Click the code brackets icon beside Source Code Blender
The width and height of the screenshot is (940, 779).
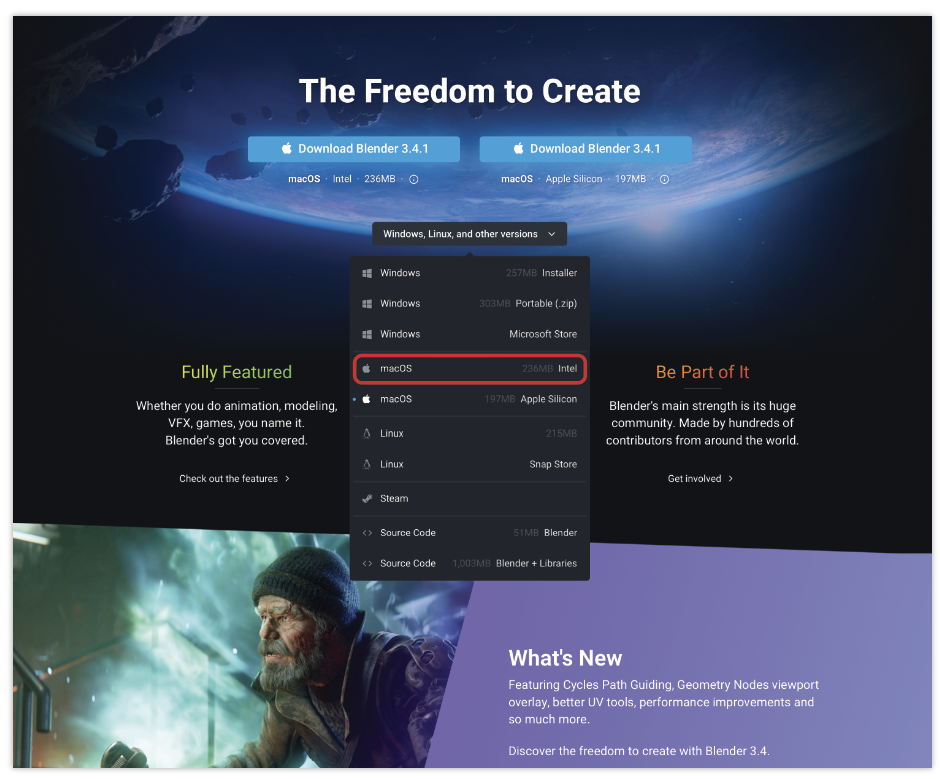pos(367,533)
